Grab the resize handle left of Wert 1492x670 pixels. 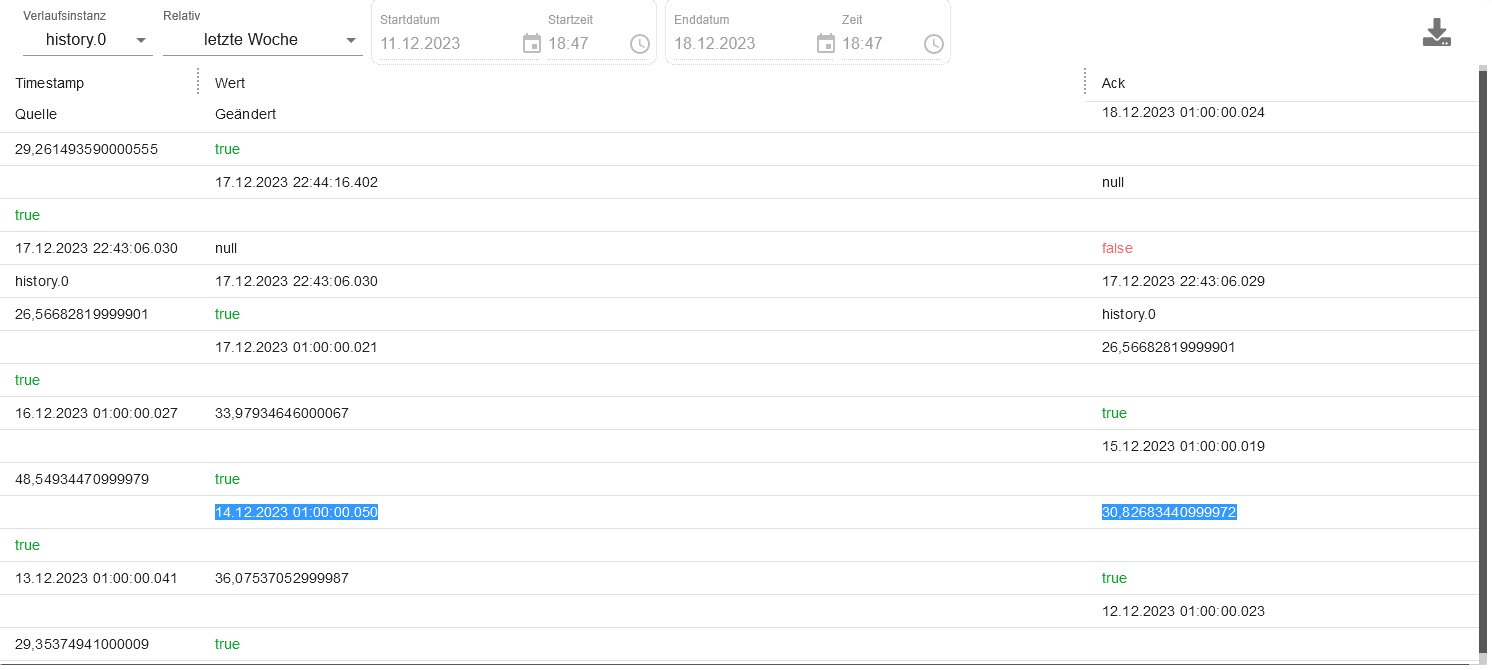point(199,81)
